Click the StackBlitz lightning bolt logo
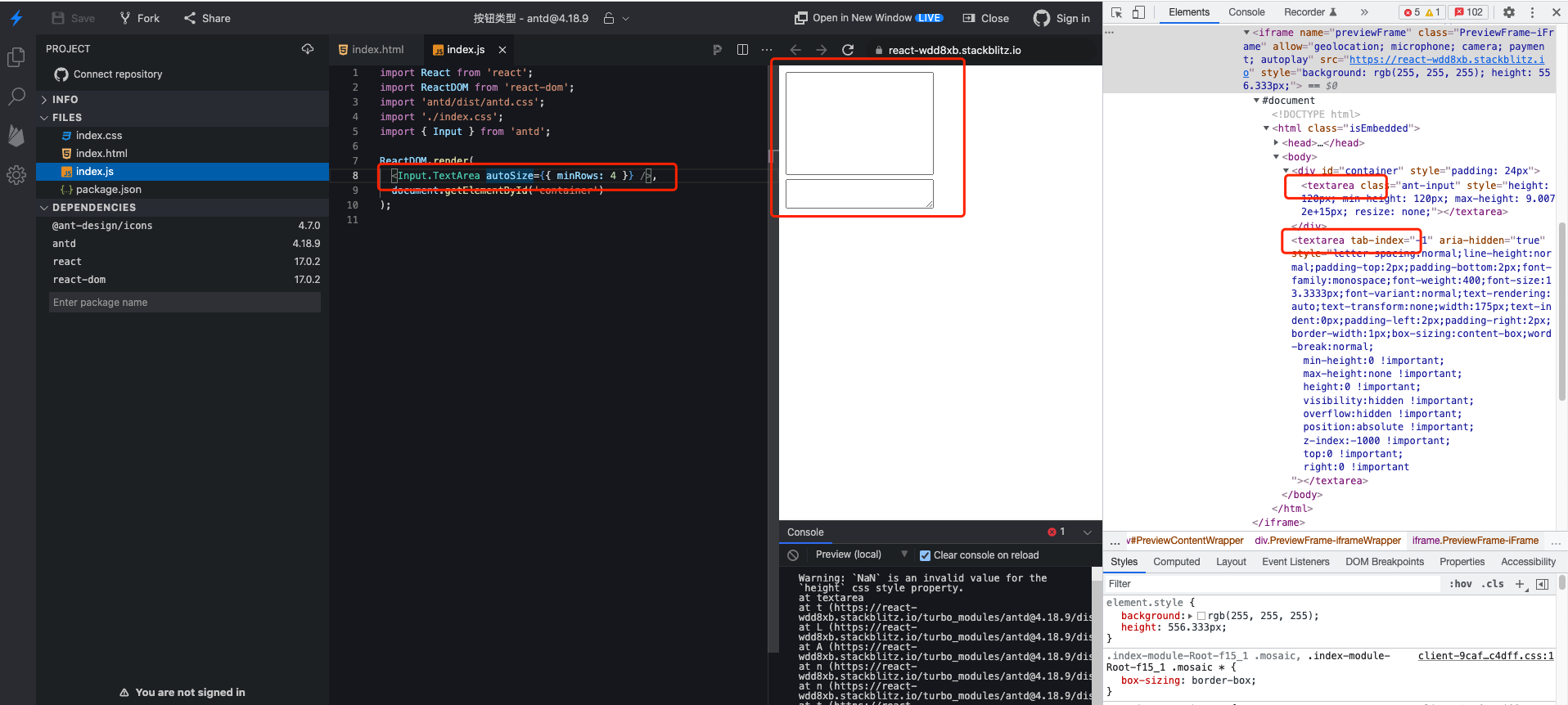The image size is (1568, 705). point(16,18)
